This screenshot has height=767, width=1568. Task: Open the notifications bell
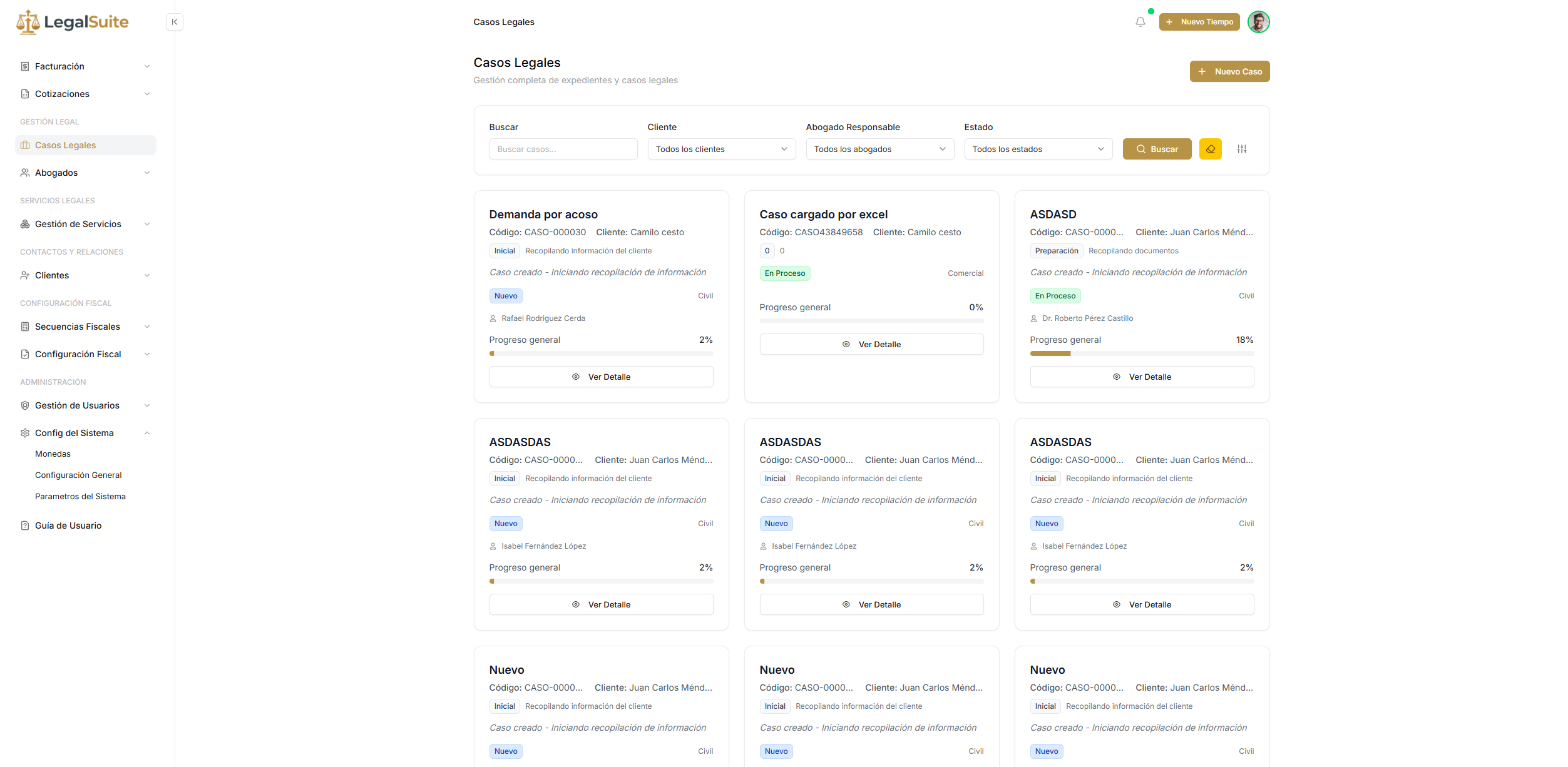point(1140,22)
